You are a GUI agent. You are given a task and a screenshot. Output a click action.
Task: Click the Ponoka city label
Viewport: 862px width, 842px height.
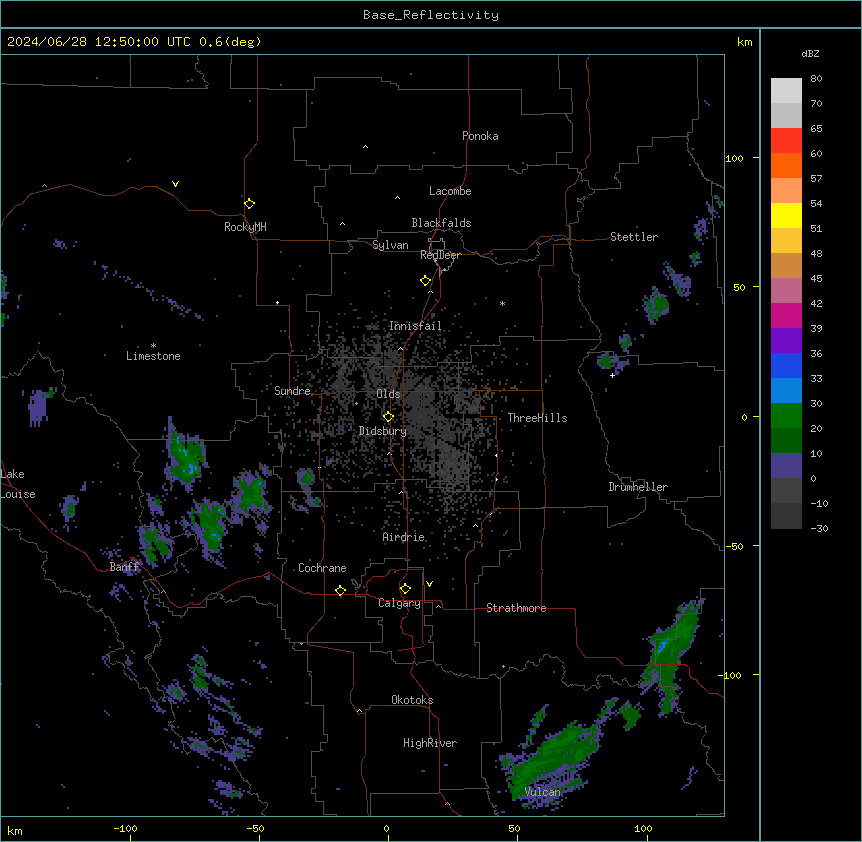point(480,136)
